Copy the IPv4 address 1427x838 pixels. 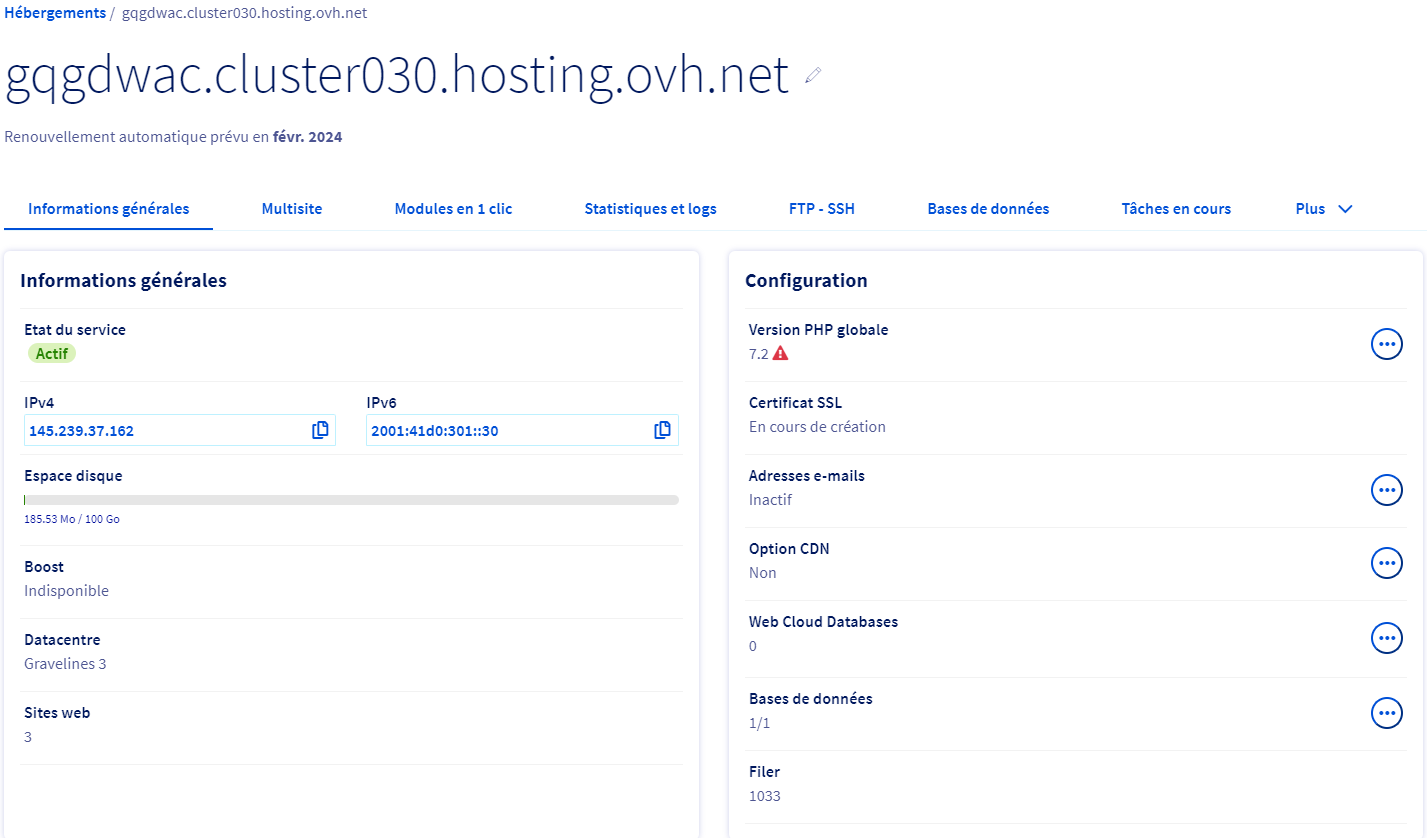pos(320,430)
